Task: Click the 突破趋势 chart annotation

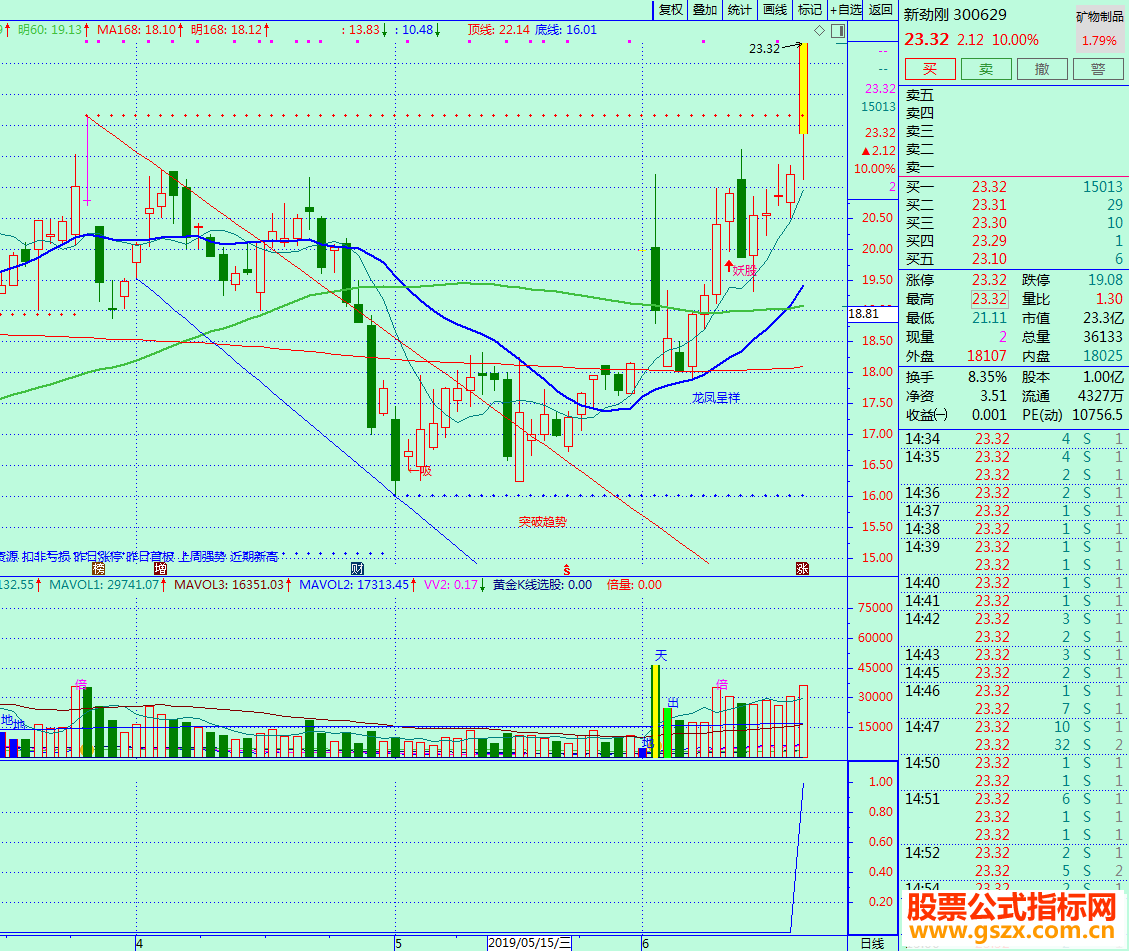Action: [x=543, y=521]
